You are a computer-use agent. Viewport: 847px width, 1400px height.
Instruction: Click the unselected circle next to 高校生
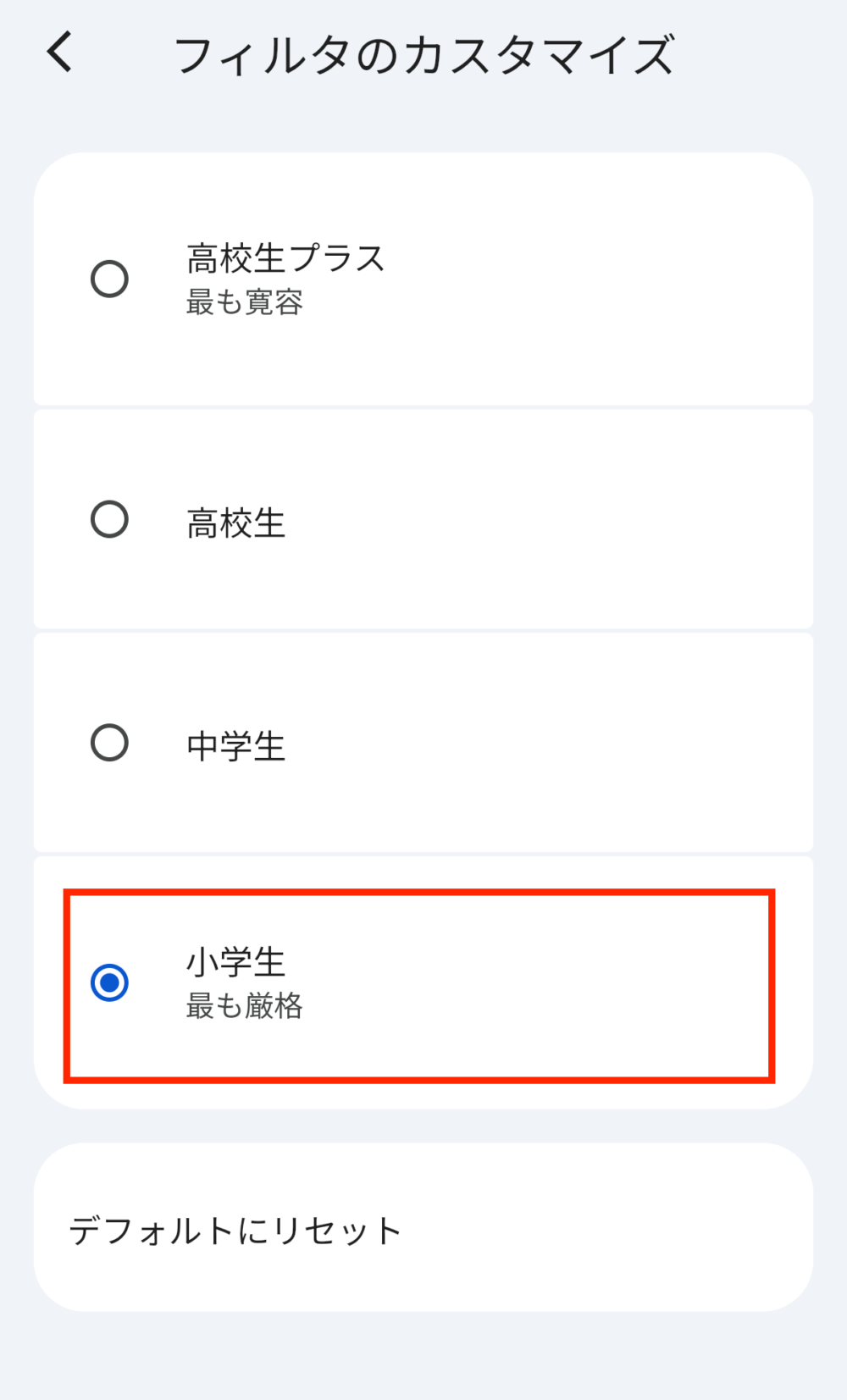[x=109, y=518]
